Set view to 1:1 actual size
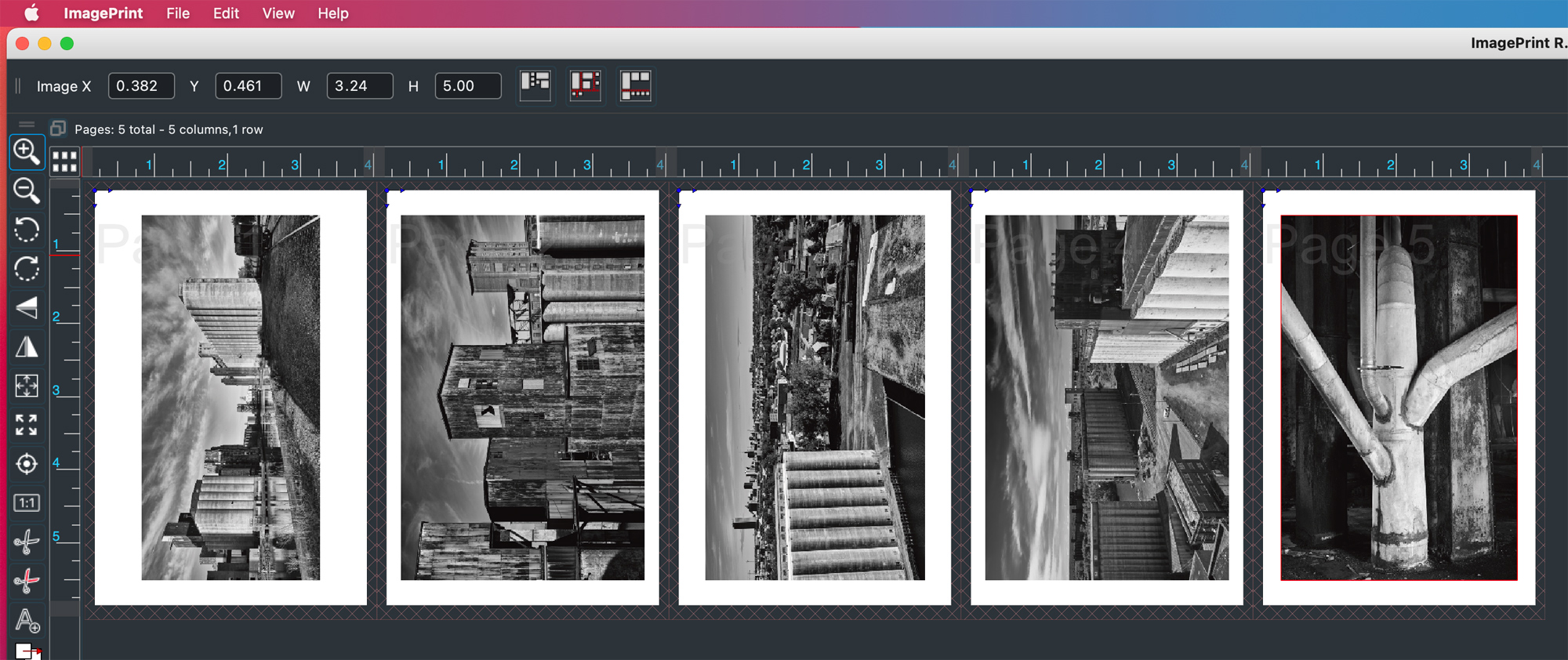This screenshot has width=1568, height=660. coord(26,503)
